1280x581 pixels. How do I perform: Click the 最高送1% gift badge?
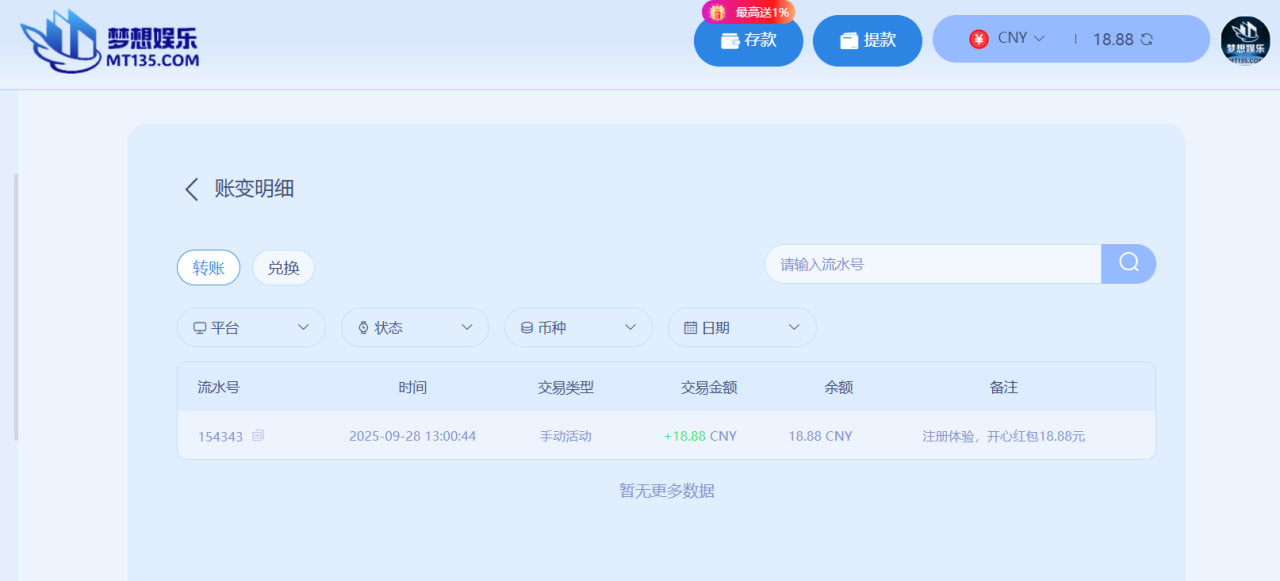[748, 12]
